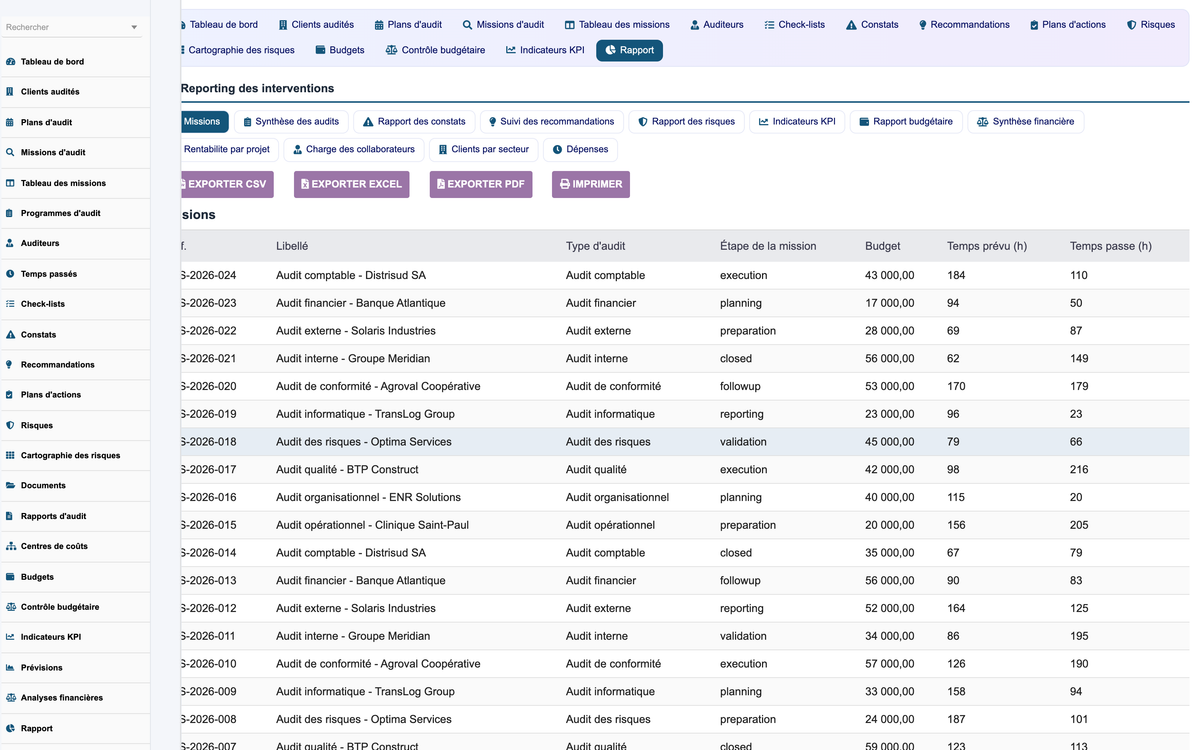Open Budgets in the sidebar
This screenshot has height=750, width=1200.
click(x=75, y=577)
